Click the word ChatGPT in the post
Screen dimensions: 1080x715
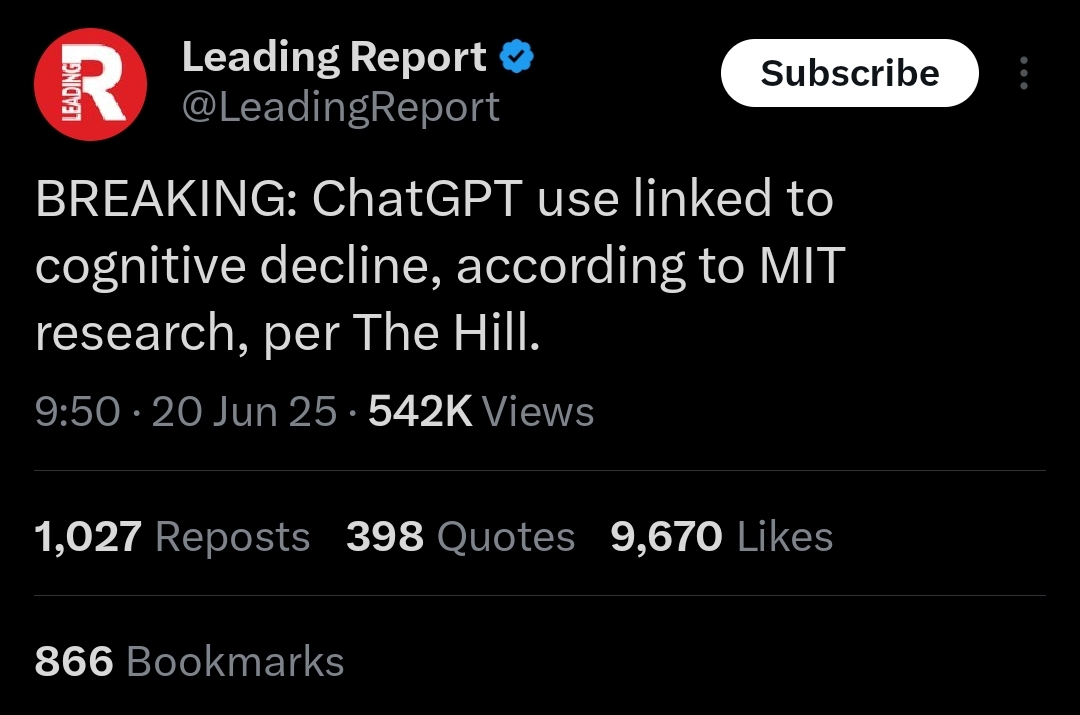click(x=417, y=198)
